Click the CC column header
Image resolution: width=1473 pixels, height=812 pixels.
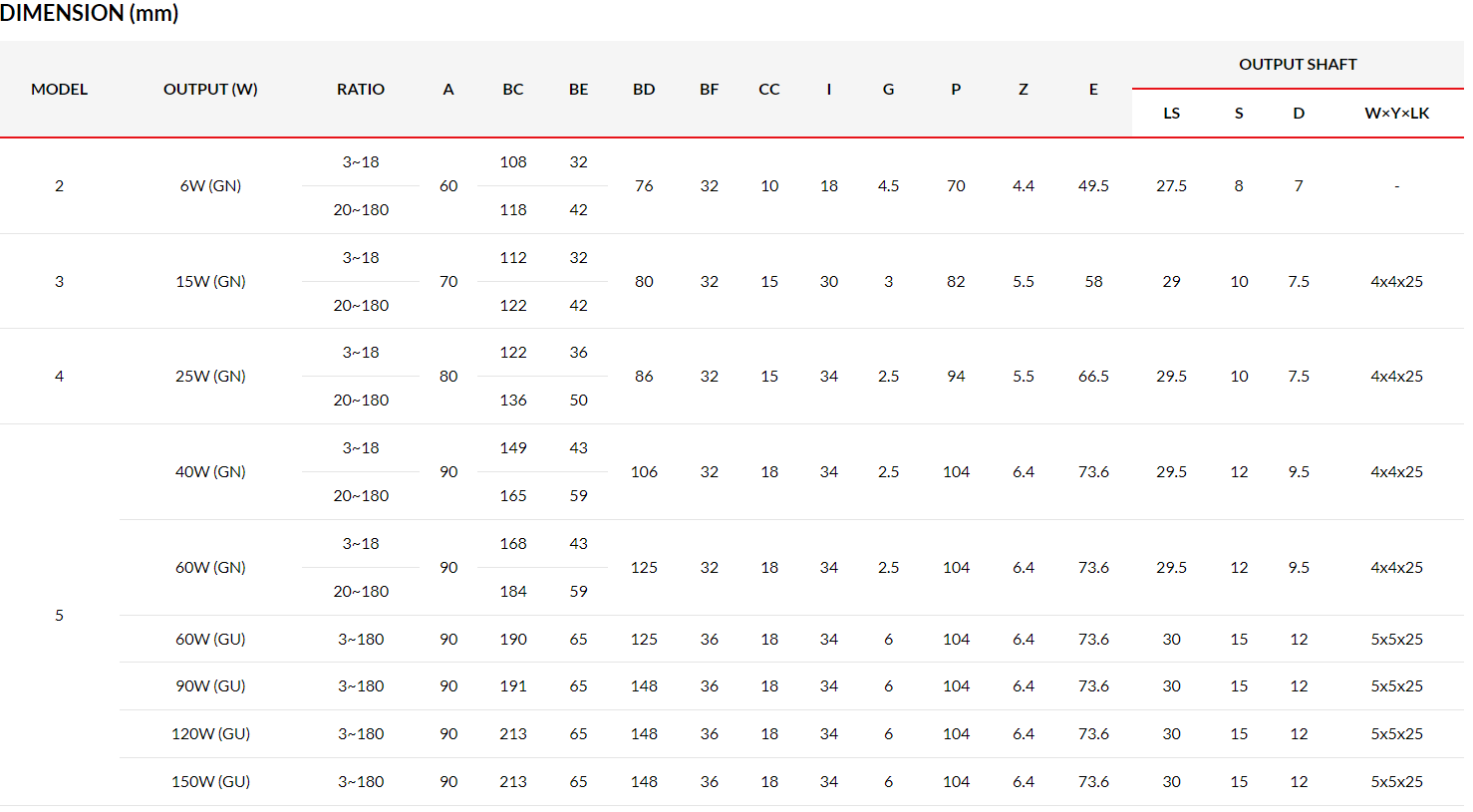(x=769, y=89)
